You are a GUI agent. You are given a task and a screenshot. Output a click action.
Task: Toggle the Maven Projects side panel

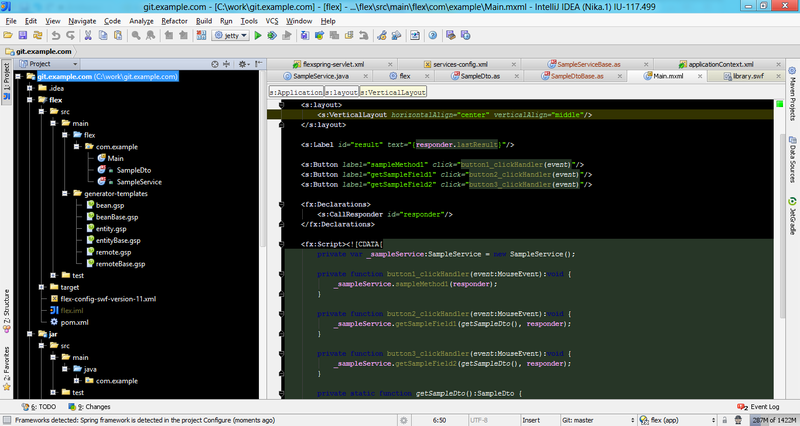pos(792,94)
